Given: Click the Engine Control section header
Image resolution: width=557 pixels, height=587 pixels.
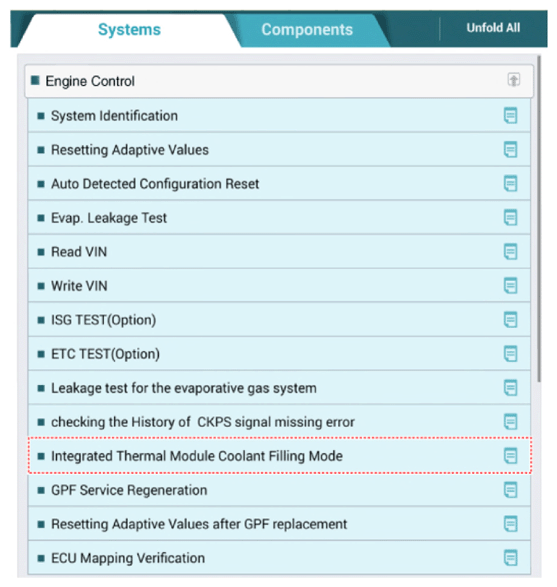Looking at the screenshot, I should click(279, 81).
